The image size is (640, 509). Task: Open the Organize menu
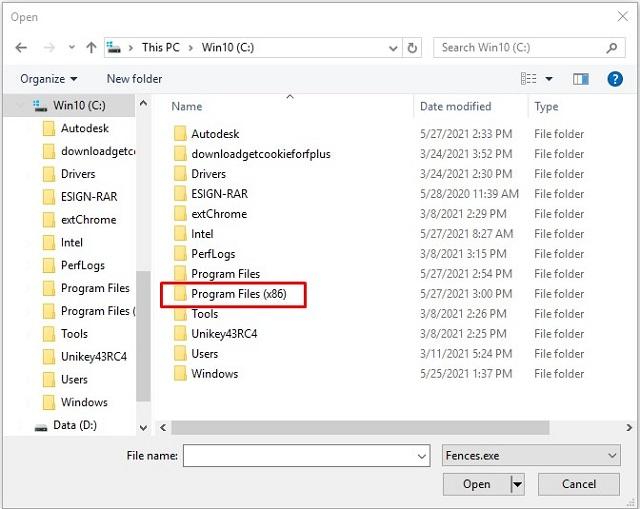[49, 79]
